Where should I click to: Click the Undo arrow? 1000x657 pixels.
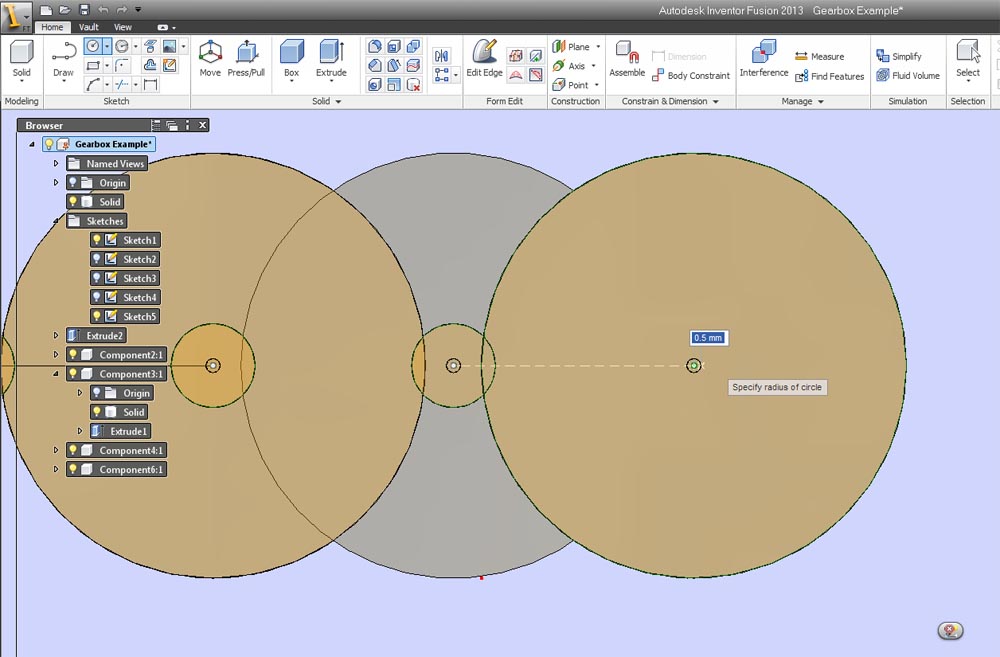(x=103, y=10)
